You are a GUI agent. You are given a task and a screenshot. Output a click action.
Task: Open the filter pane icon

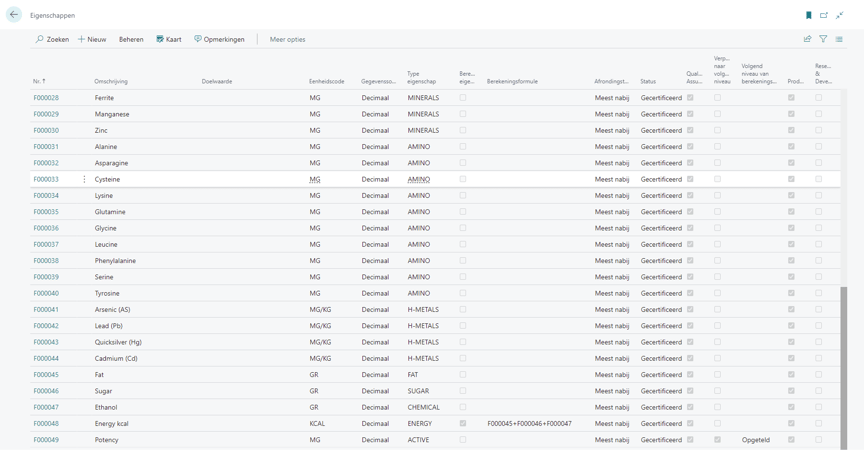(x=823, y=39)
